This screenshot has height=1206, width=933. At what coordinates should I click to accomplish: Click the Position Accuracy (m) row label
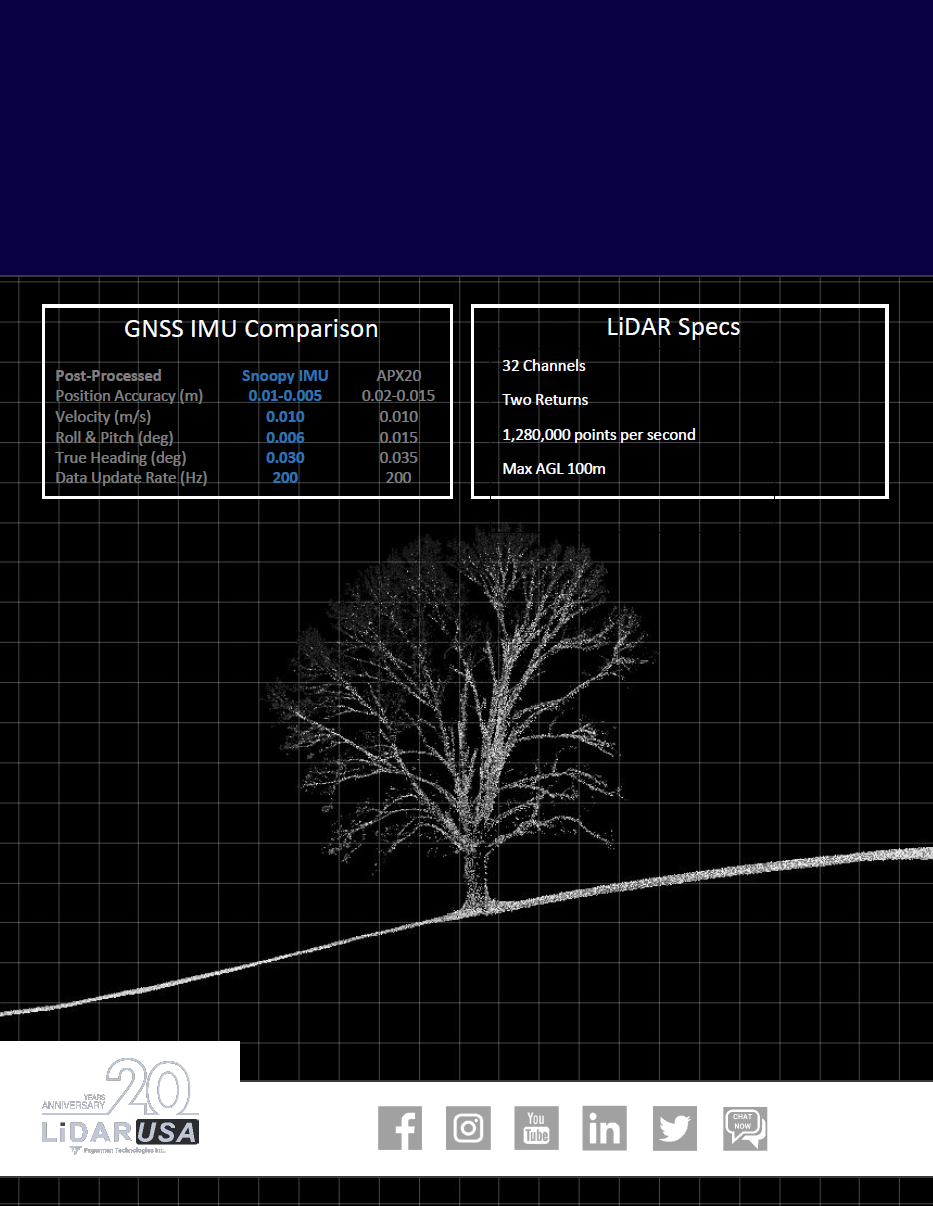pos(129,396)
